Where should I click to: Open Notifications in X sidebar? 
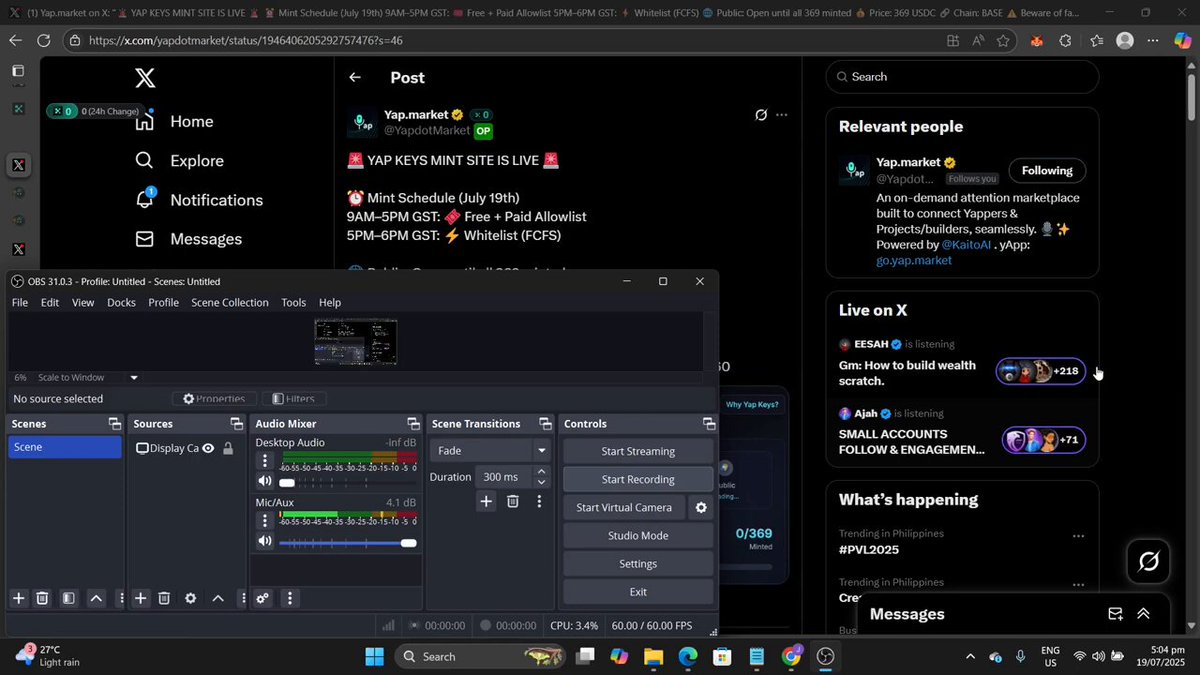click(199, 200)
